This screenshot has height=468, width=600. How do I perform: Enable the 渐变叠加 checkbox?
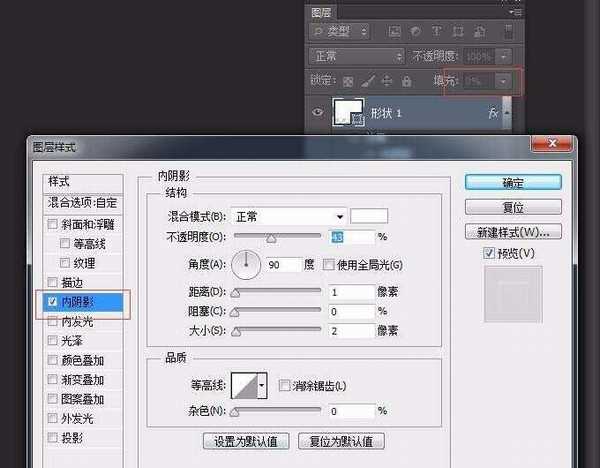[52, 379]
